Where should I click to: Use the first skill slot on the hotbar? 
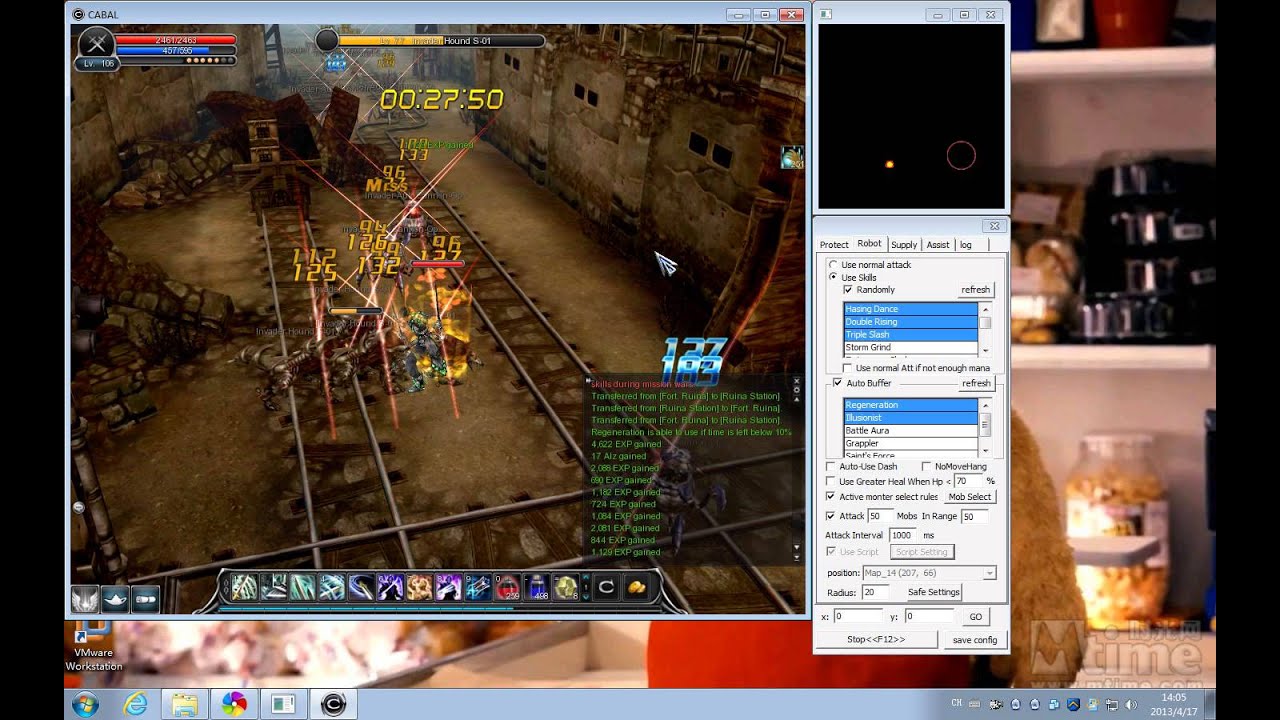click(244, 587)
